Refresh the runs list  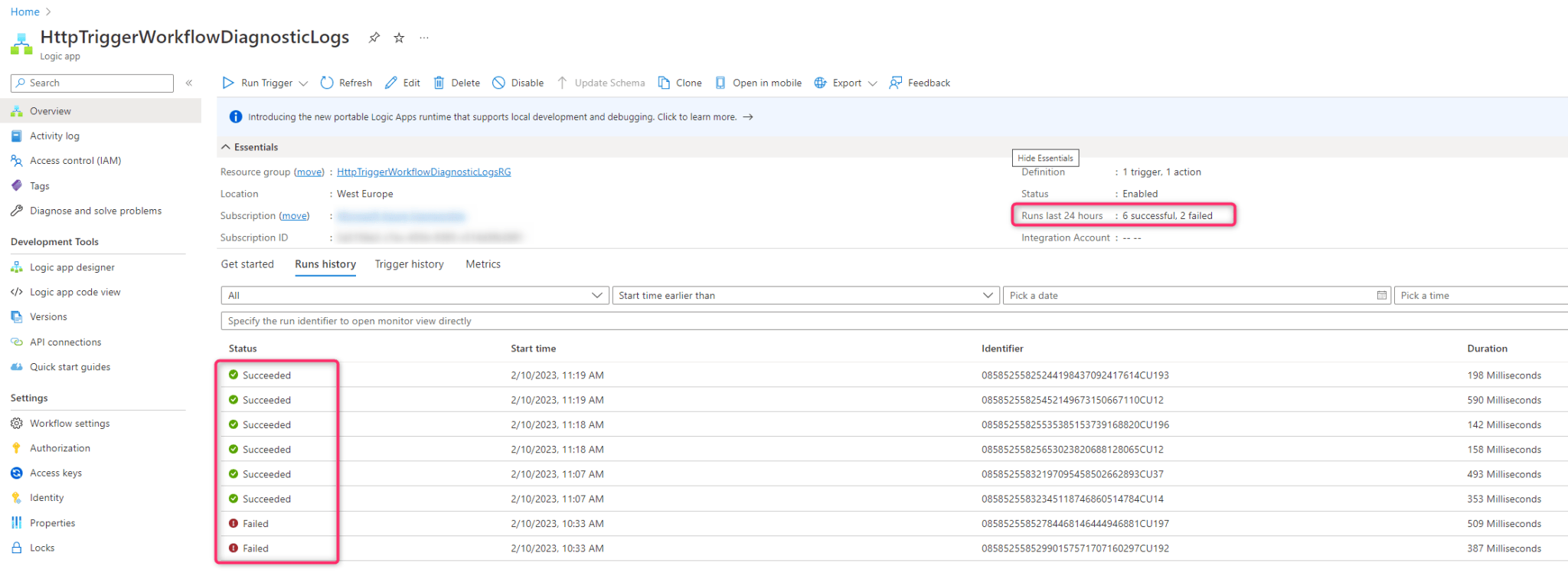(346, 83)
